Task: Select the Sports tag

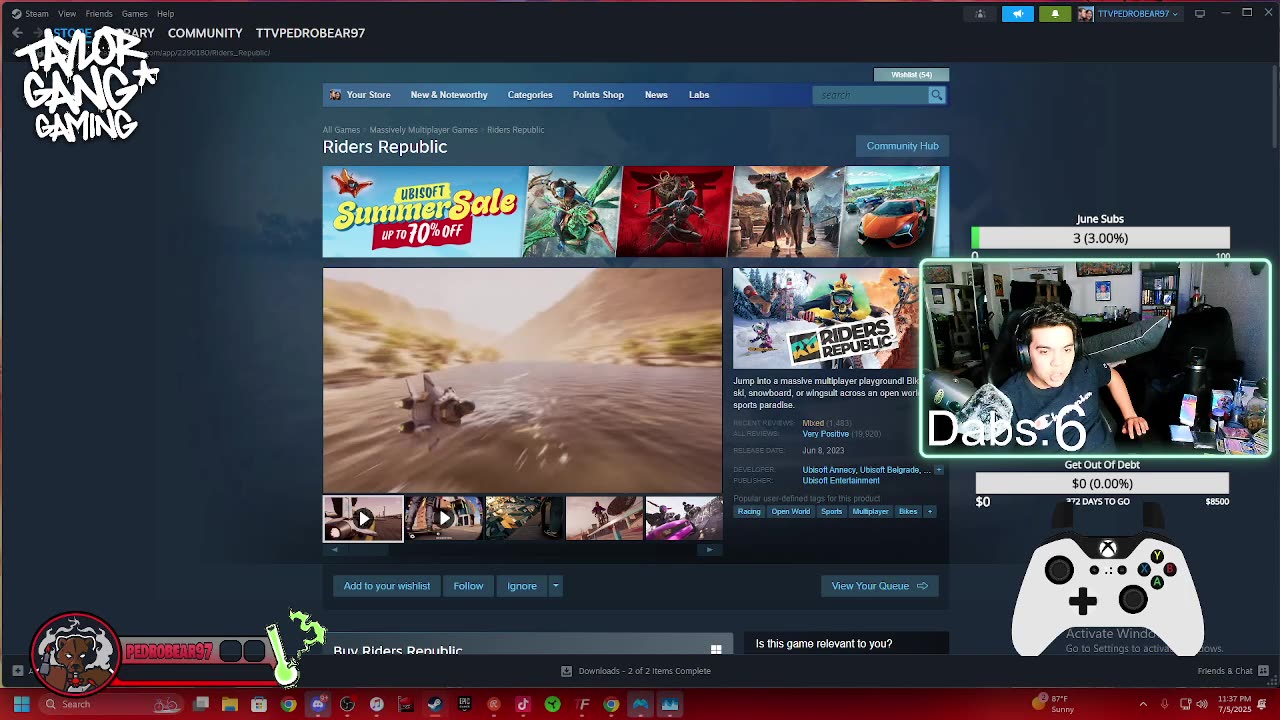Action: tap(832, 512)
